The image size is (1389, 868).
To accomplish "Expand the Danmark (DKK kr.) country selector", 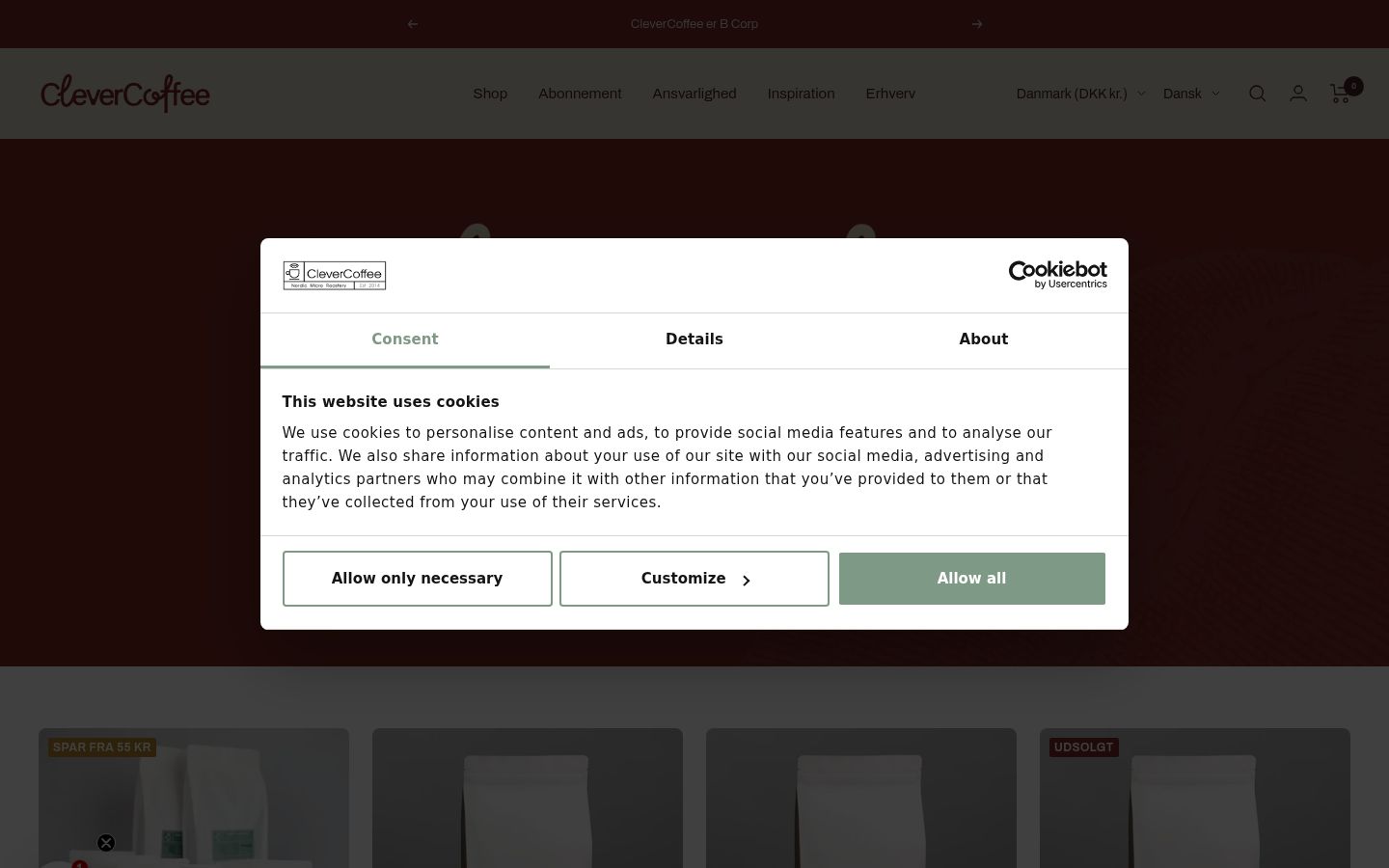I will click(1080, 94).
